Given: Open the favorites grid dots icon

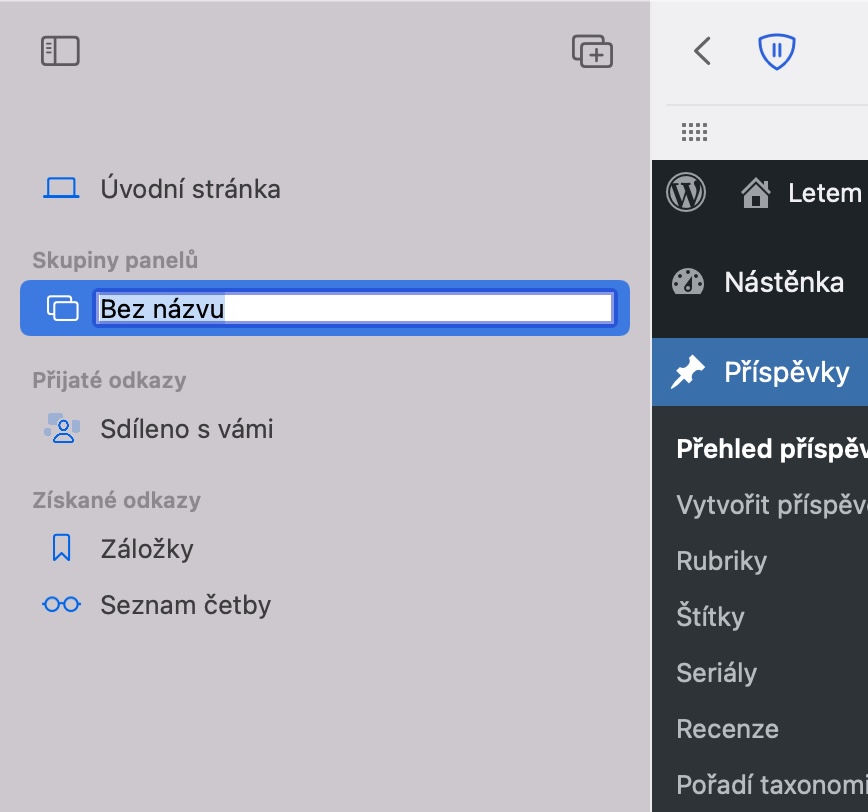Looking at the screenshot, I should [694, 132].
